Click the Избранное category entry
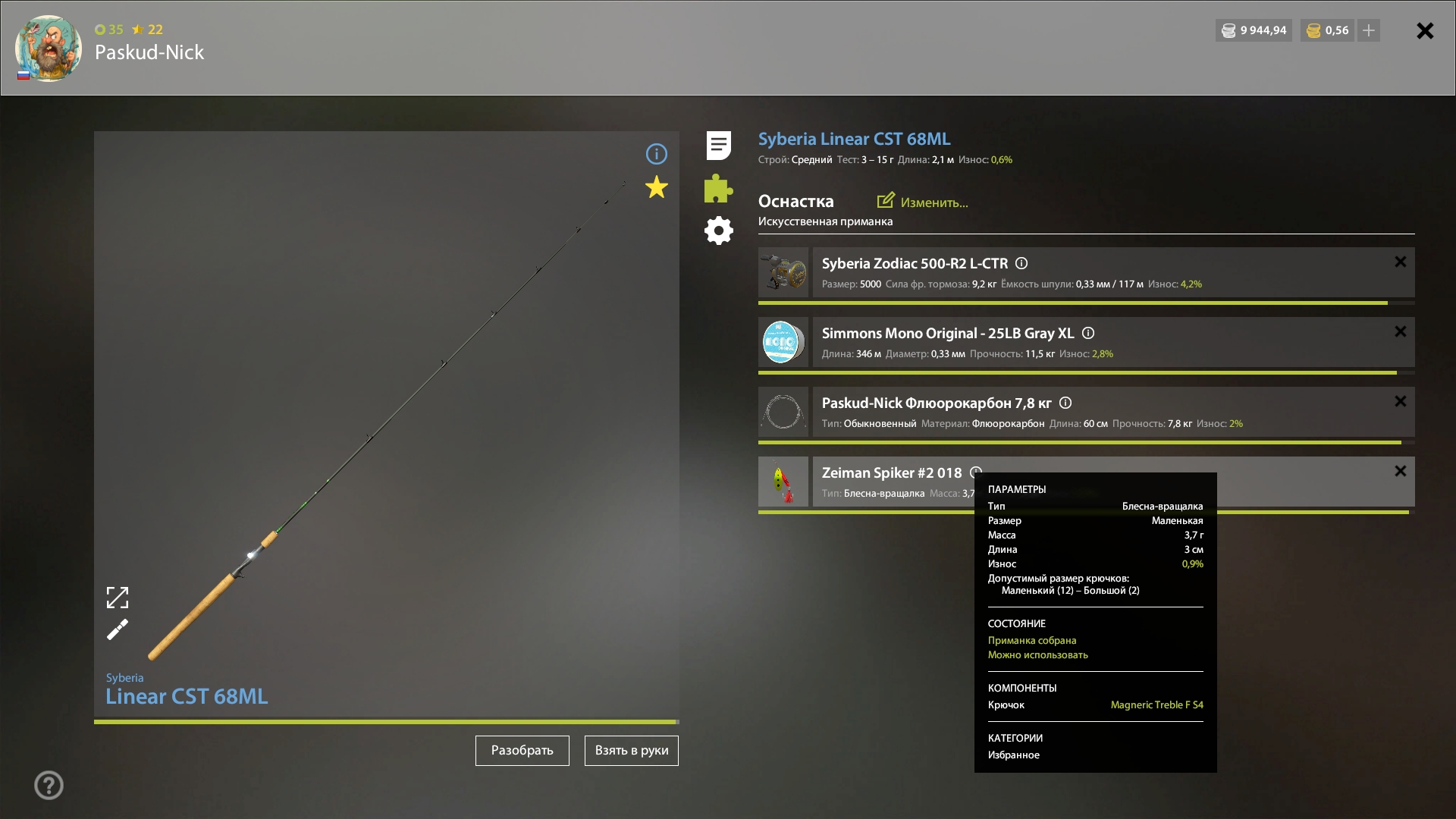The image size is (1456, 819). click(1013, 755)
